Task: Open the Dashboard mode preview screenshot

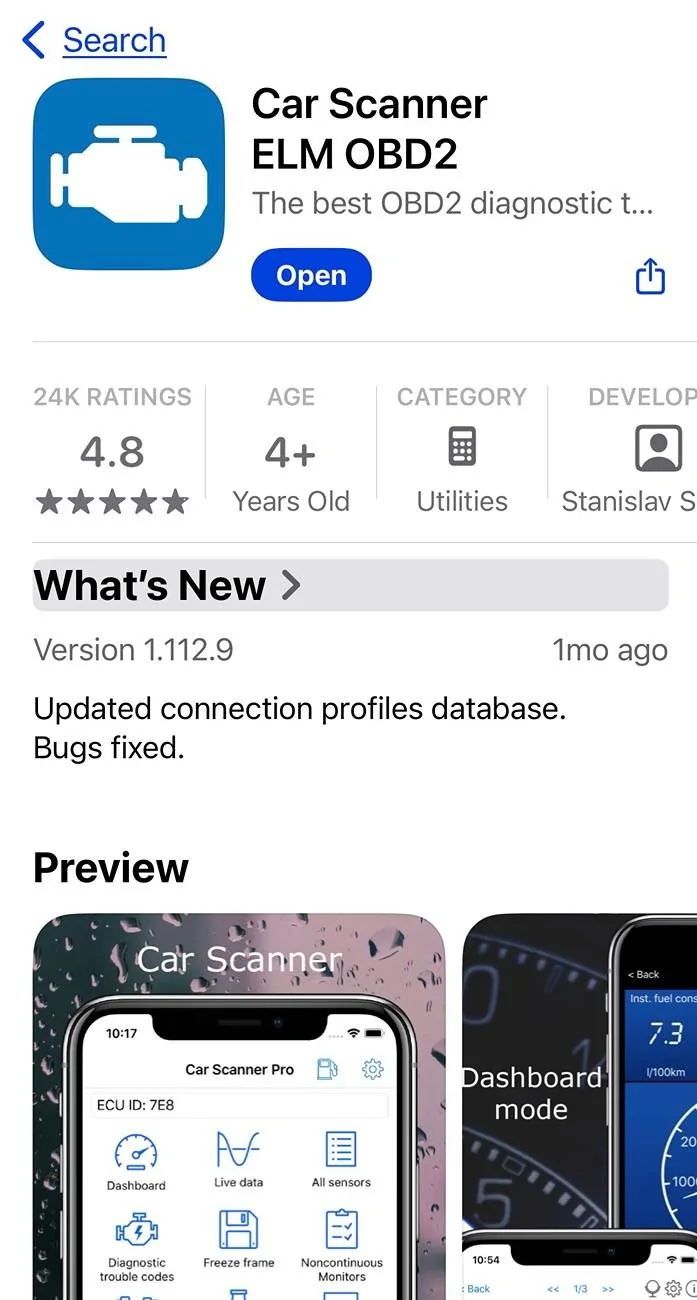Action: click(580, 1106)
